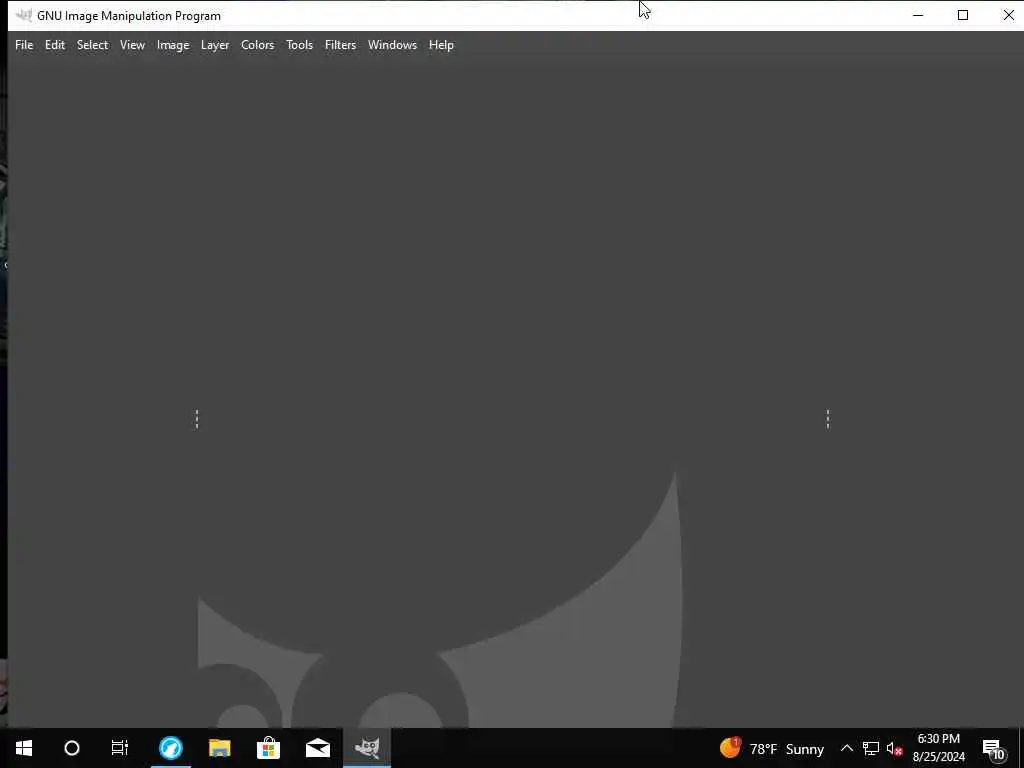Maximize the GIMP window
Image resolution: width=1024 pixels, height=768 pixels.
pyautogui.click(x=963, y=15)
